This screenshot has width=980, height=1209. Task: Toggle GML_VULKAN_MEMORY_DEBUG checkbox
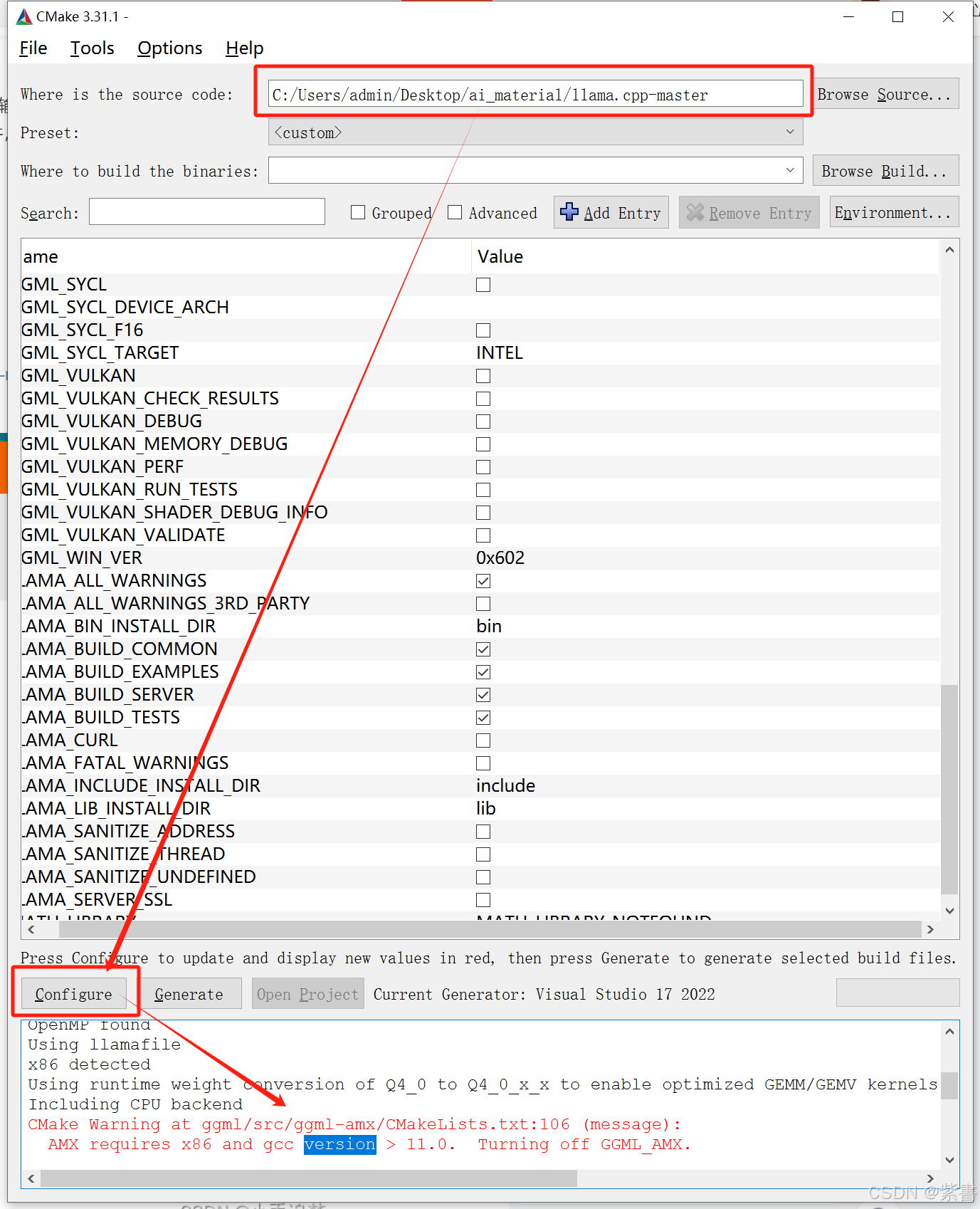pos(483,444)
